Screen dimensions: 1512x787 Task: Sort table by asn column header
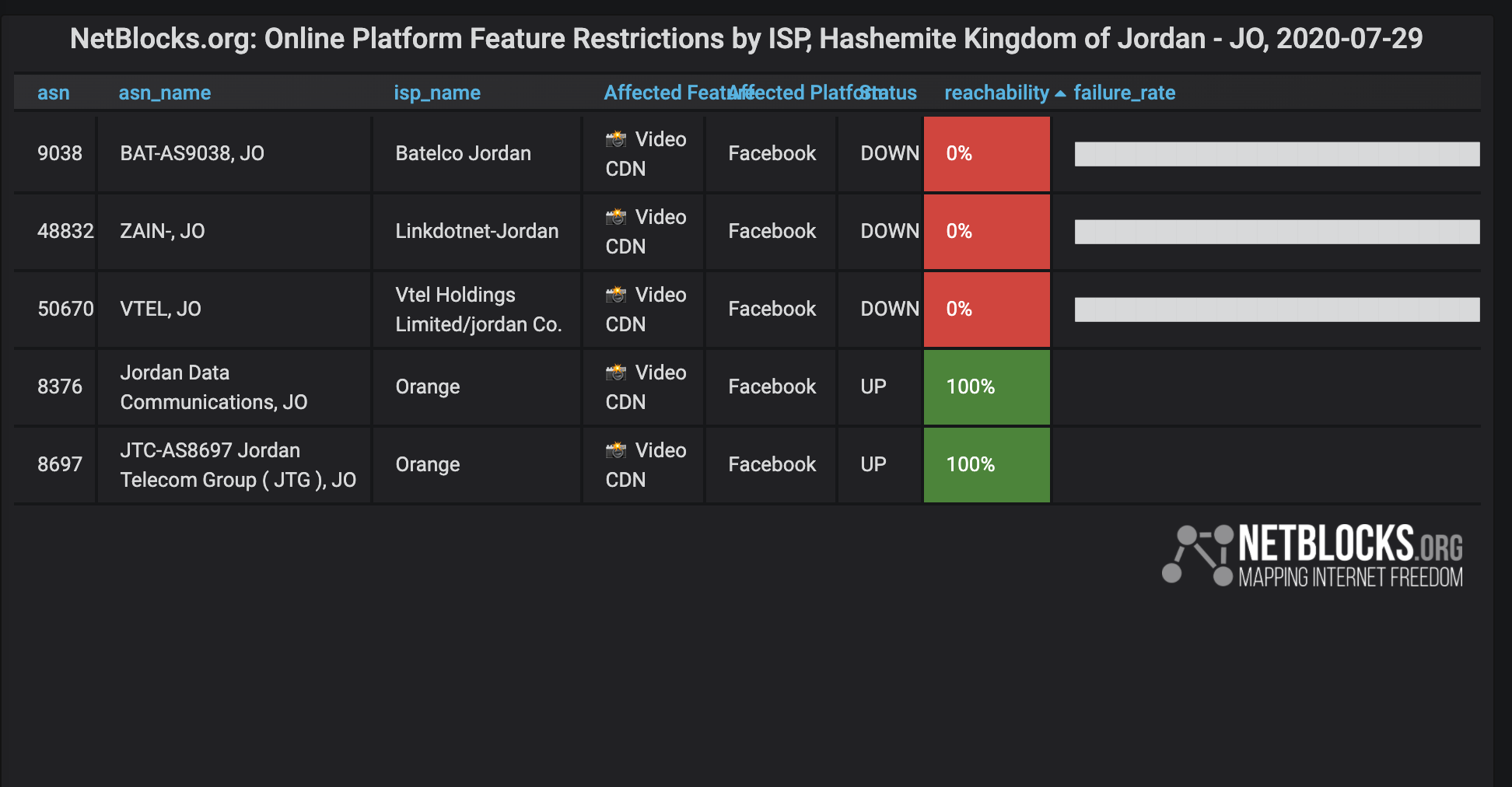point(53,93)
